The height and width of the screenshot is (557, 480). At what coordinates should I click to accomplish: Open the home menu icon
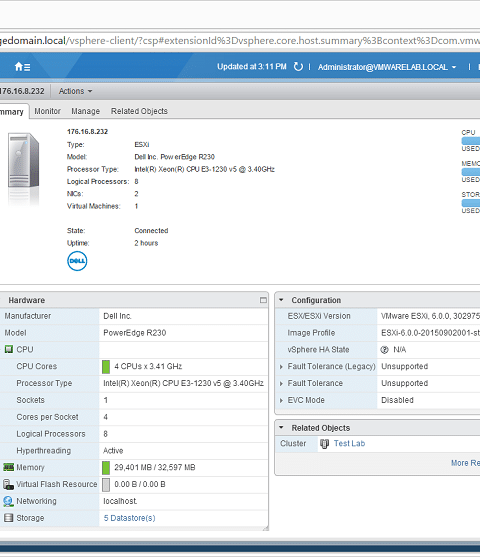(x=22, y=67)
